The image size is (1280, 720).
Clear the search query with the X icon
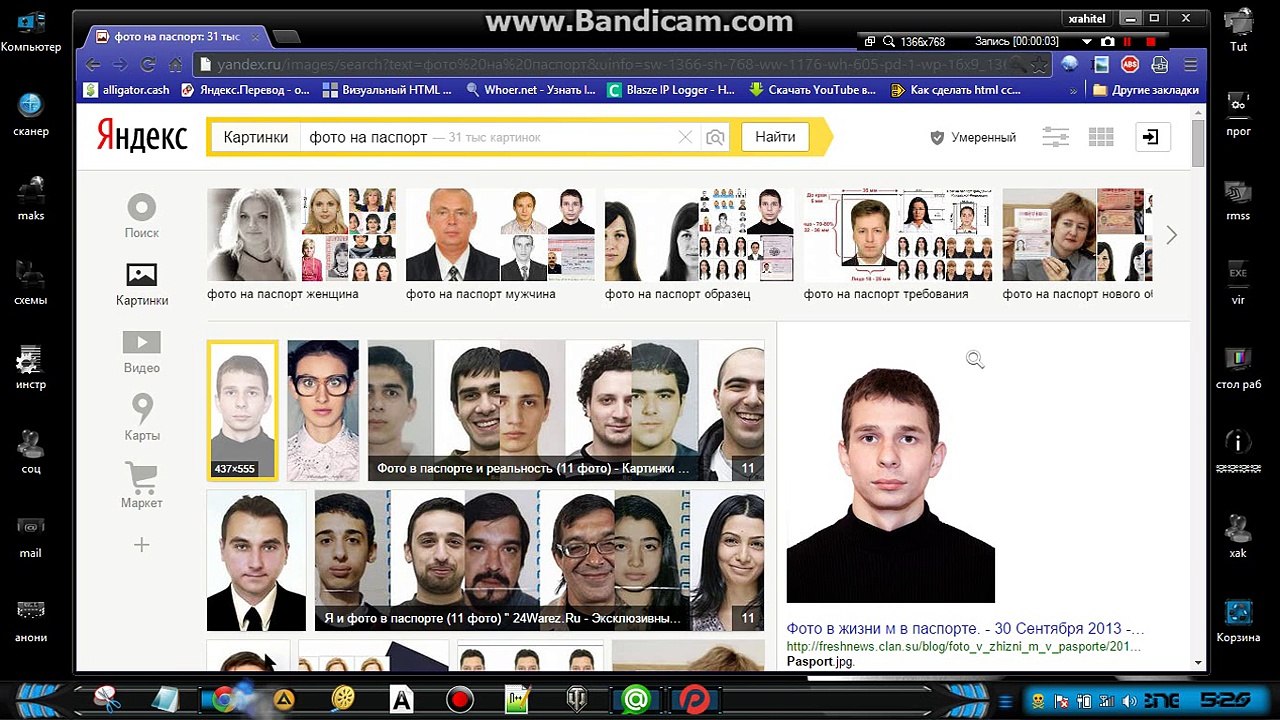(x=685, y=137)
